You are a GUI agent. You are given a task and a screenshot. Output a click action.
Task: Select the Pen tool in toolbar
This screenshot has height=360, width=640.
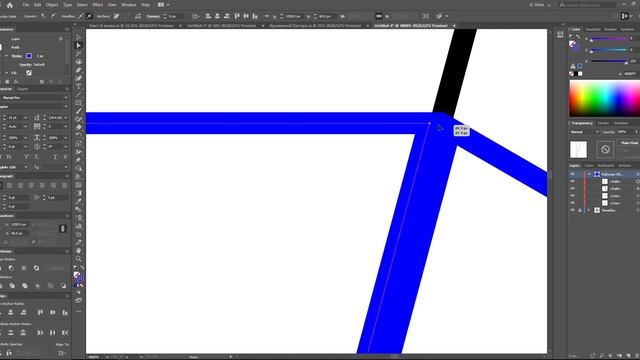[x=78, y=70]
